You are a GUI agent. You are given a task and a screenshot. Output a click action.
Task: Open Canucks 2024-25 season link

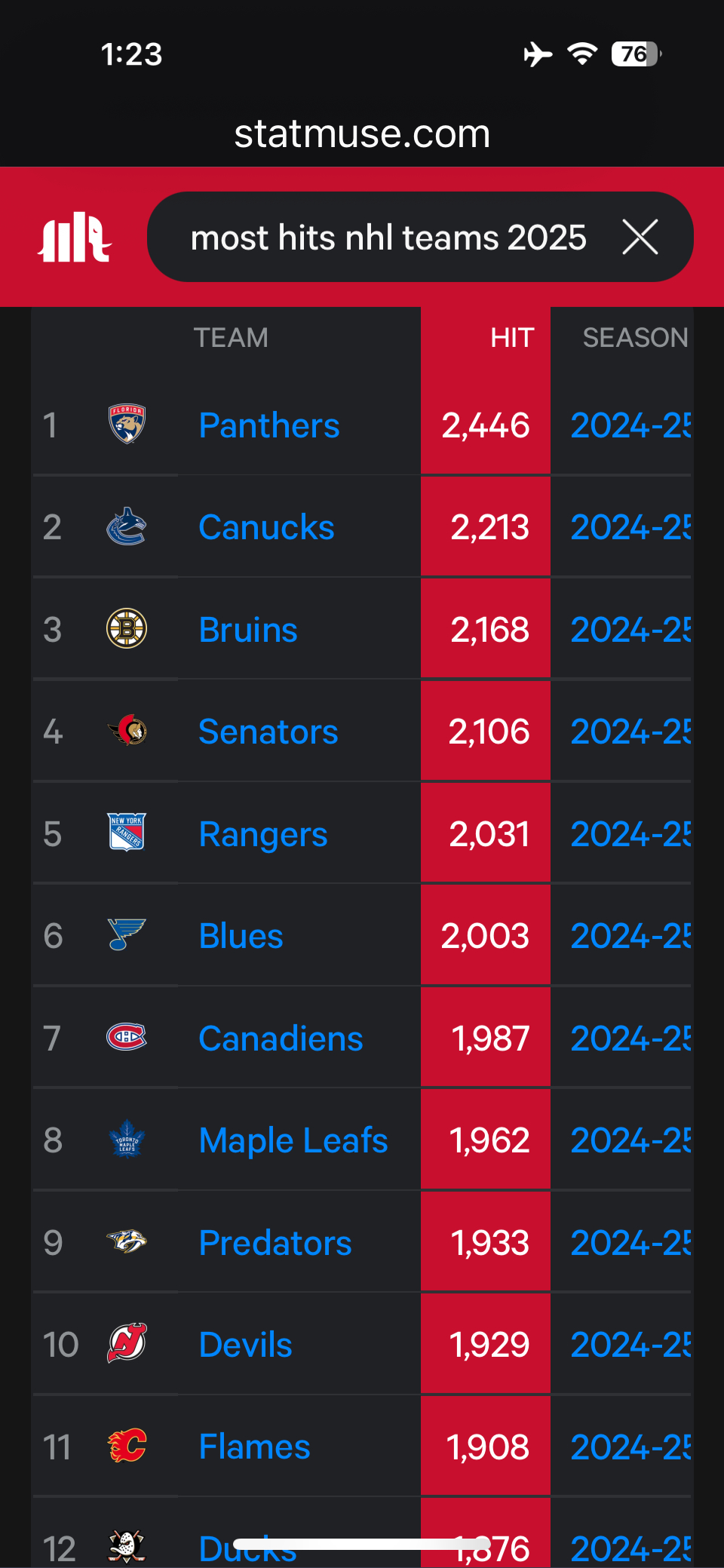pos(630,527)
